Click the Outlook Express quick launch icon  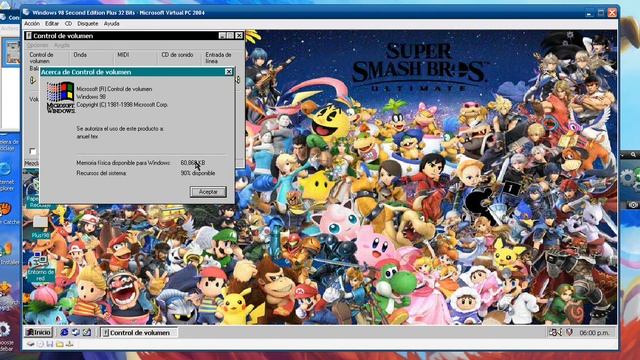(x=76, y=332)
